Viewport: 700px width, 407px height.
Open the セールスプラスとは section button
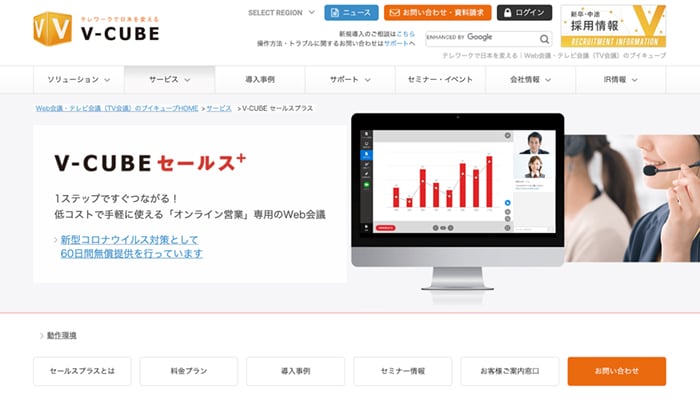82,371
